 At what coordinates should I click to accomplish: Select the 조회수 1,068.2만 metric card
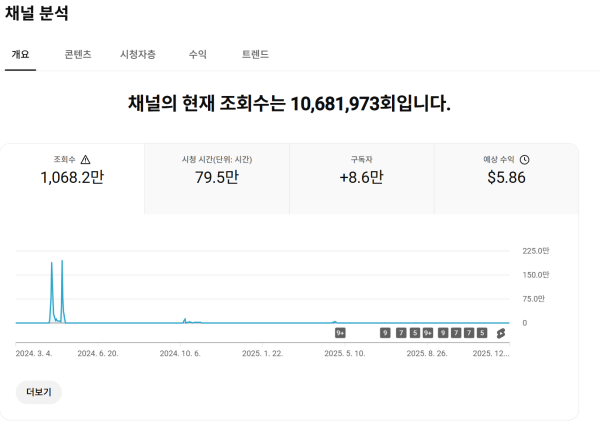[72, 177]
